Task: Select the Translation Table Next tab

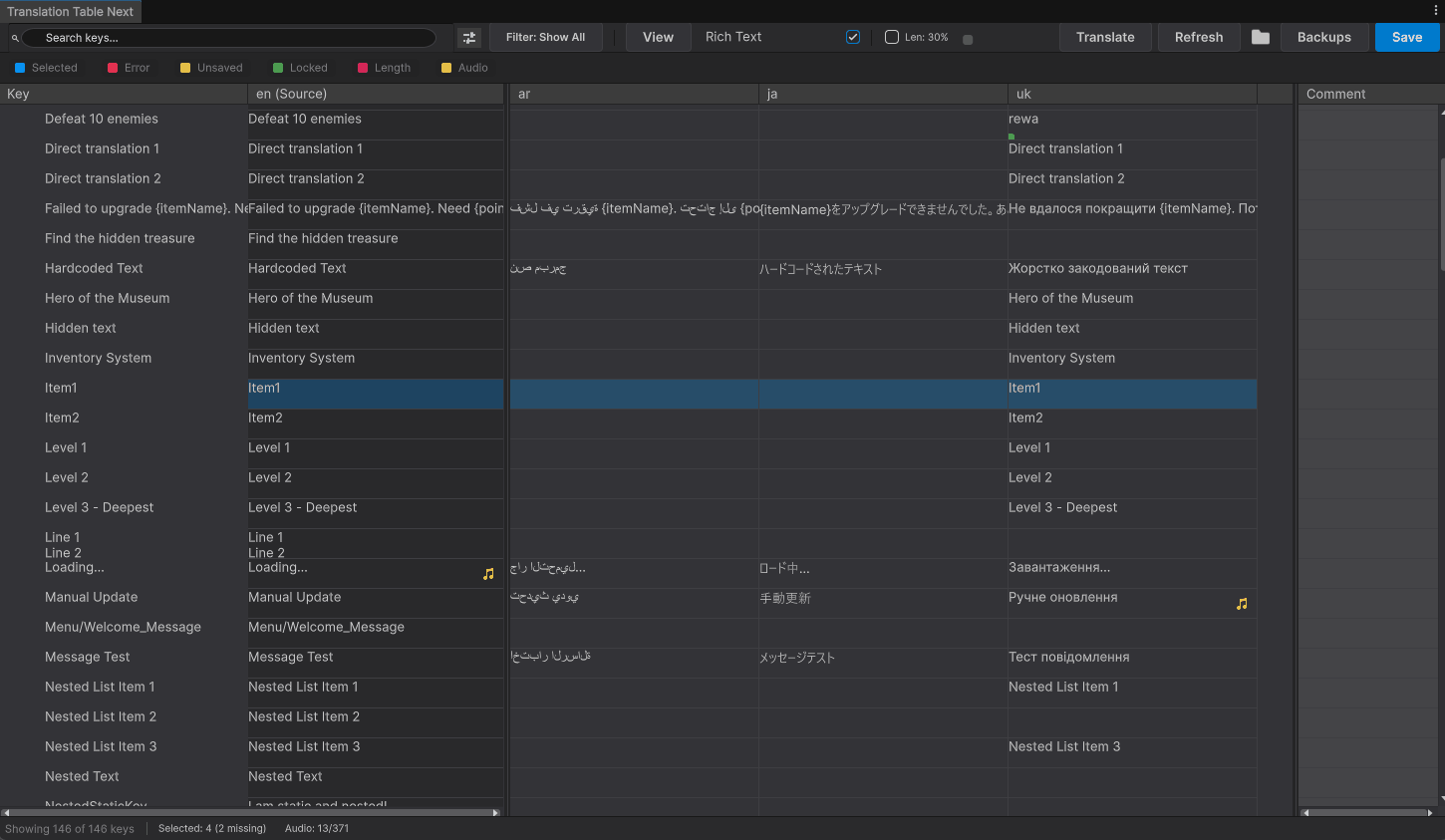Action: point(70,12)
